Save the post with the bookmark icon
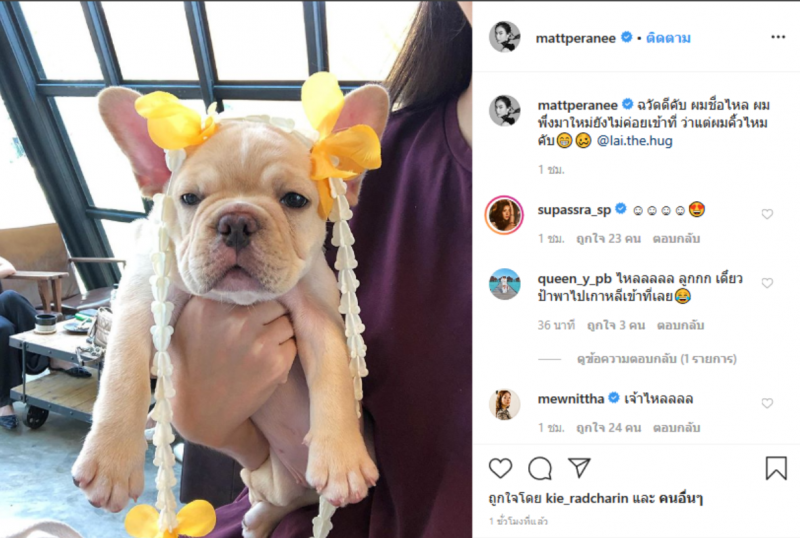The width and height of the screenshot is (800, 538). point(776,468)
